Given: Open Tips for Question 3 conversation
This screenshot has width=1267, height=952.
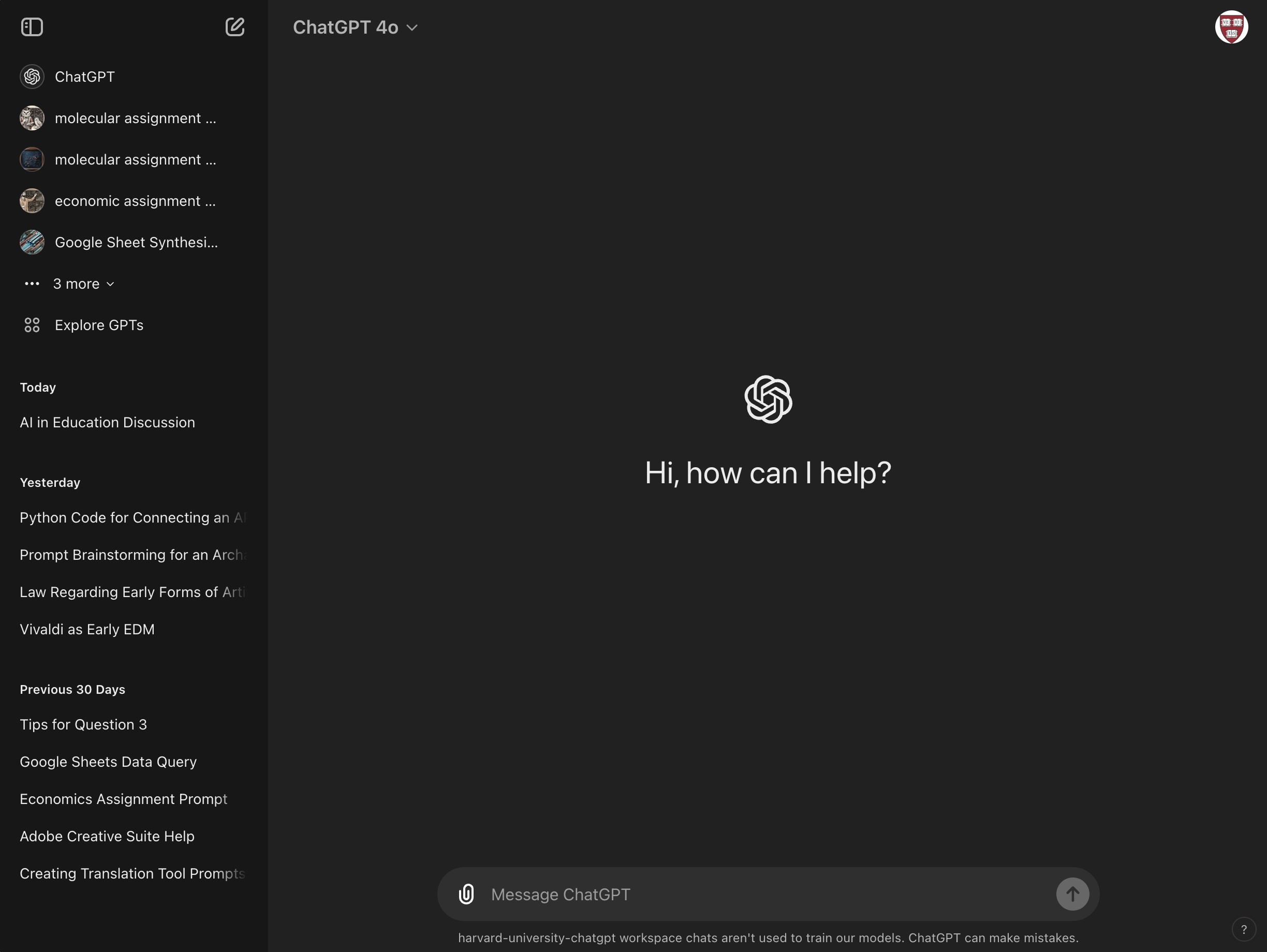Looking at the screenshot, I should click(83, 724).
